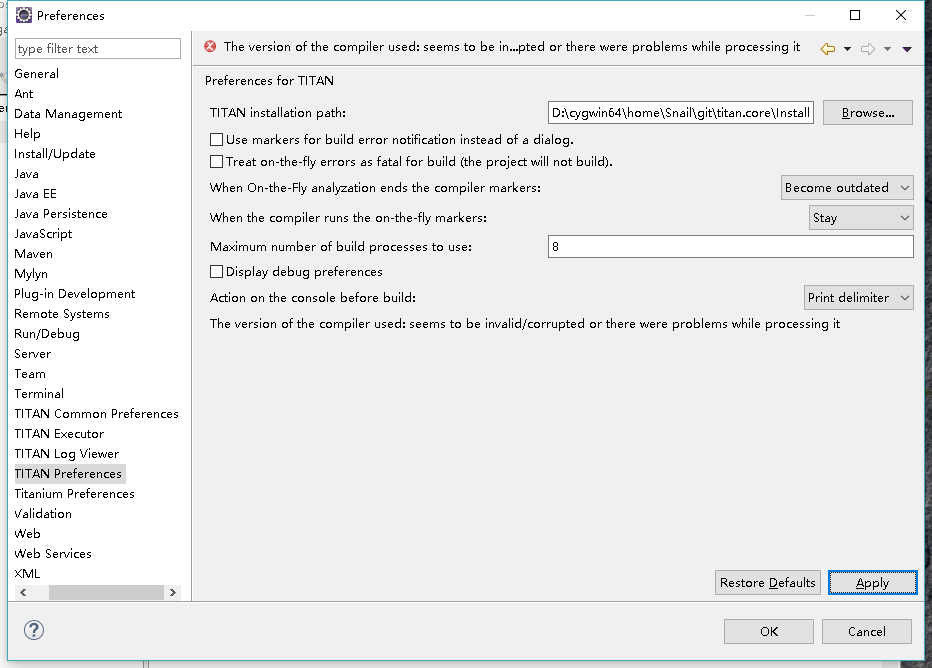This screenshot has width=932, height=668.
Task: Click the type filter text box
Action: coord(97,48)
